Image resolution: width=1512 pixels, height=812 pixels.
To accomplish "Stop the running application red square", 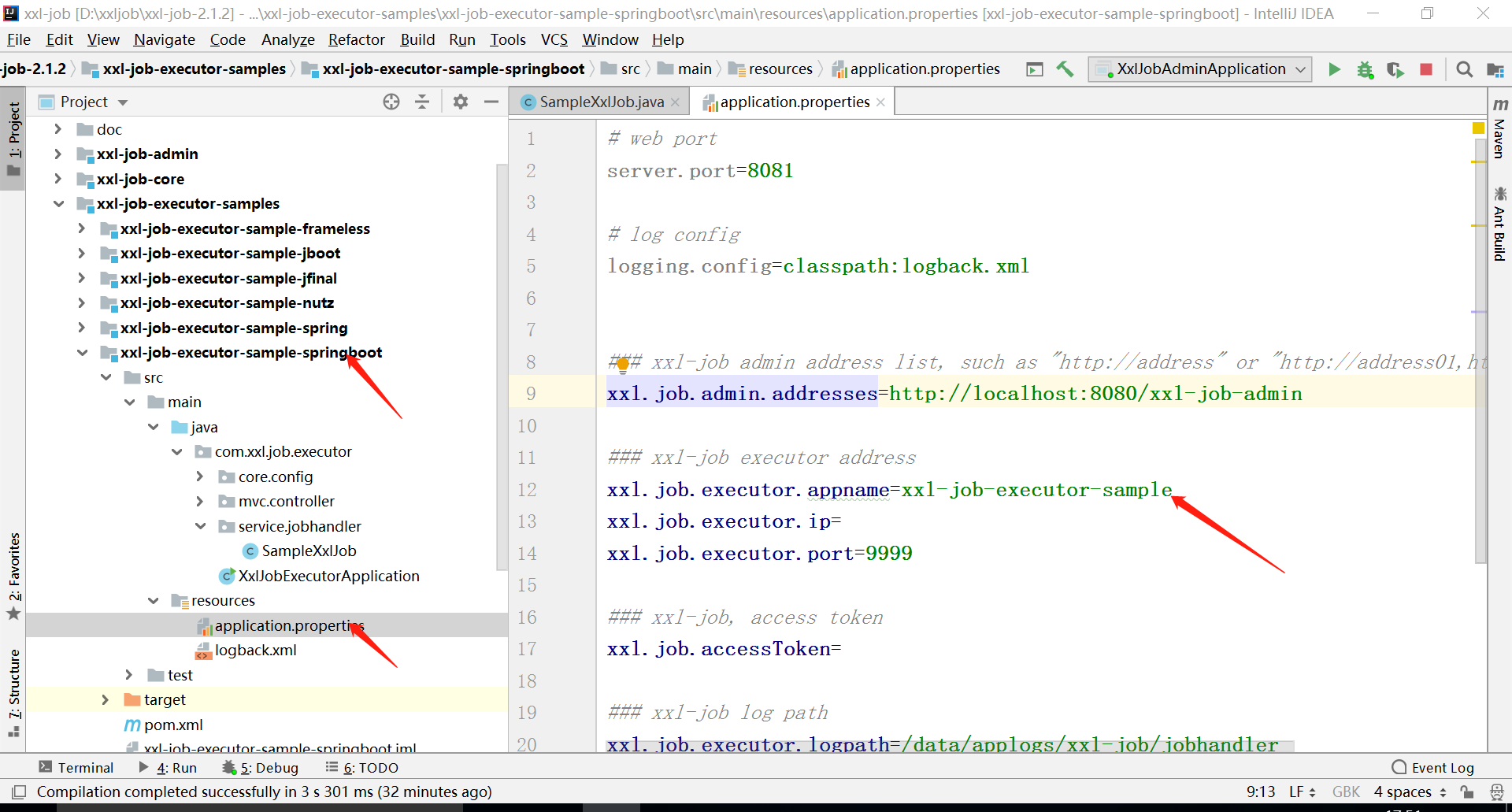I will click(1425, 69).
